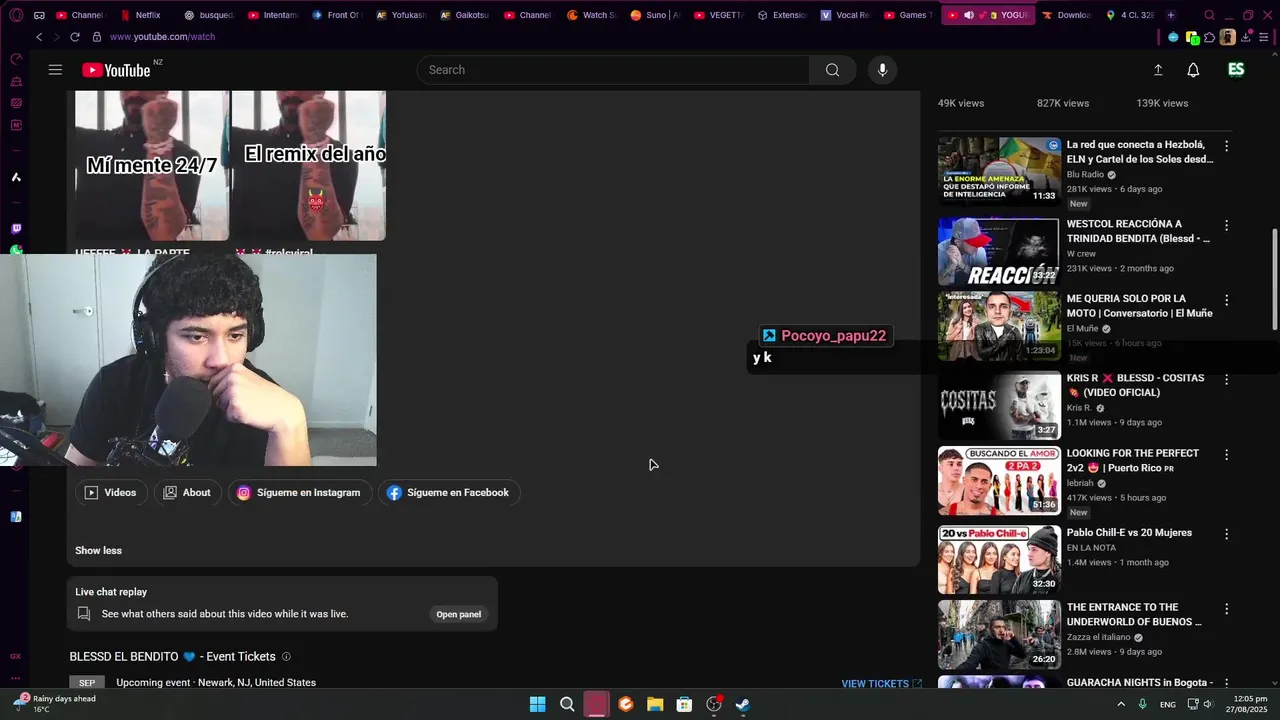
Task: Open the YouTube upload arrow icon
Action: click(x=1158, y=70)
